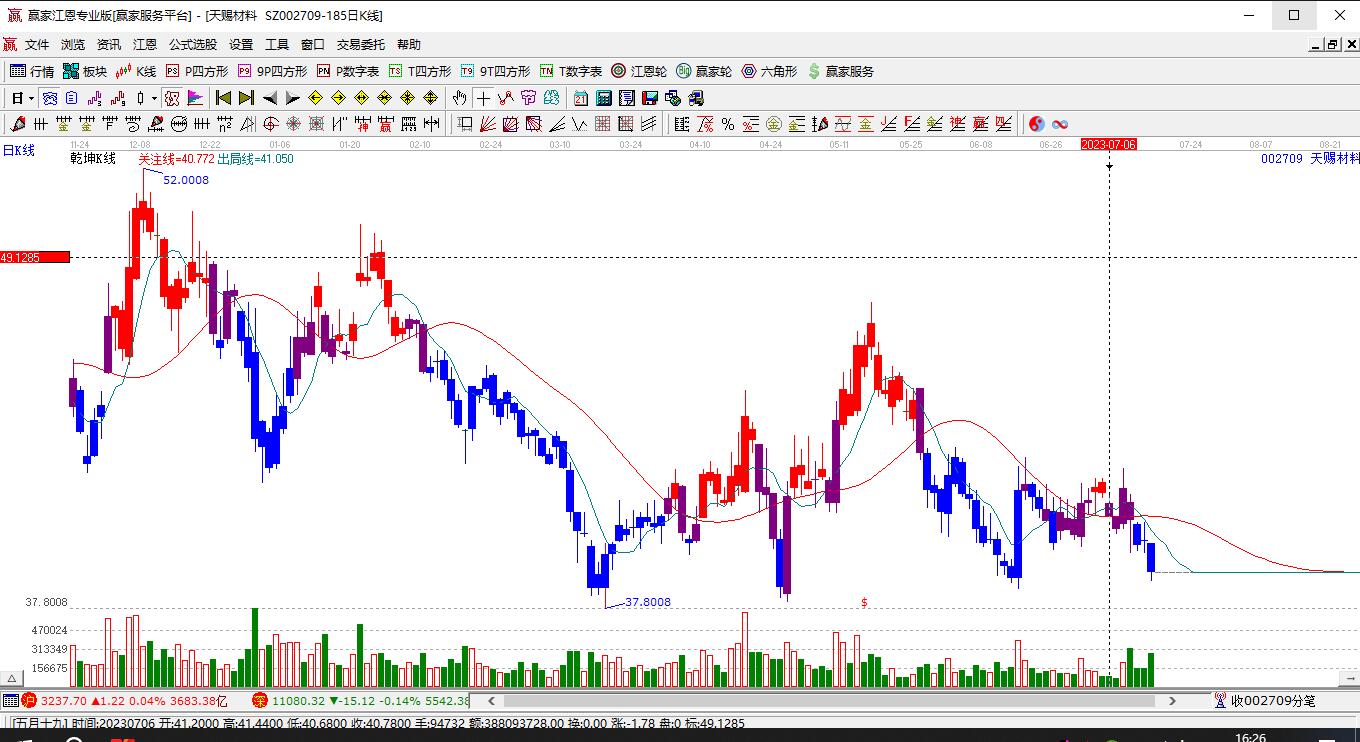1360x742 pixels.
Task: Open the 江恩 menu
Action: pyautogui.click(x=145, y=44)
